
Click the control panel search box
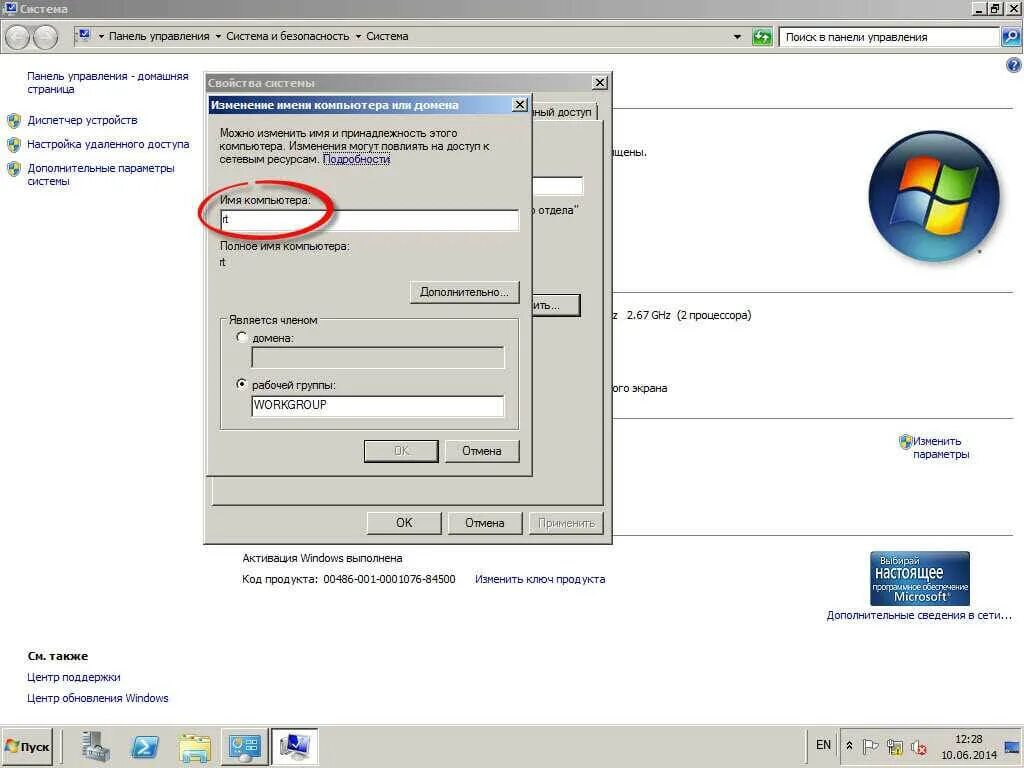(889, 37)
